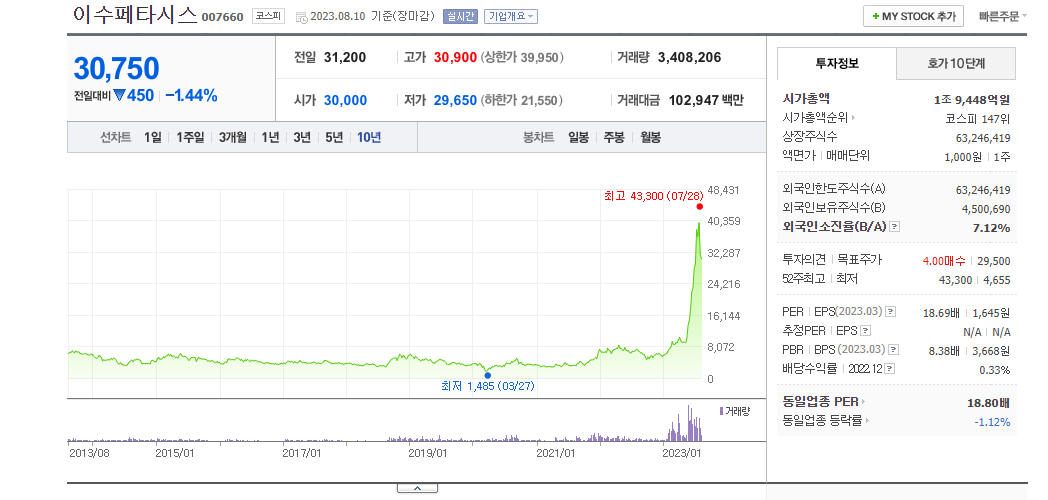Click the blue down-triangle price change icon
Image resolution: width=1048 pixels, height=500 pixels.
click(120, 96)
